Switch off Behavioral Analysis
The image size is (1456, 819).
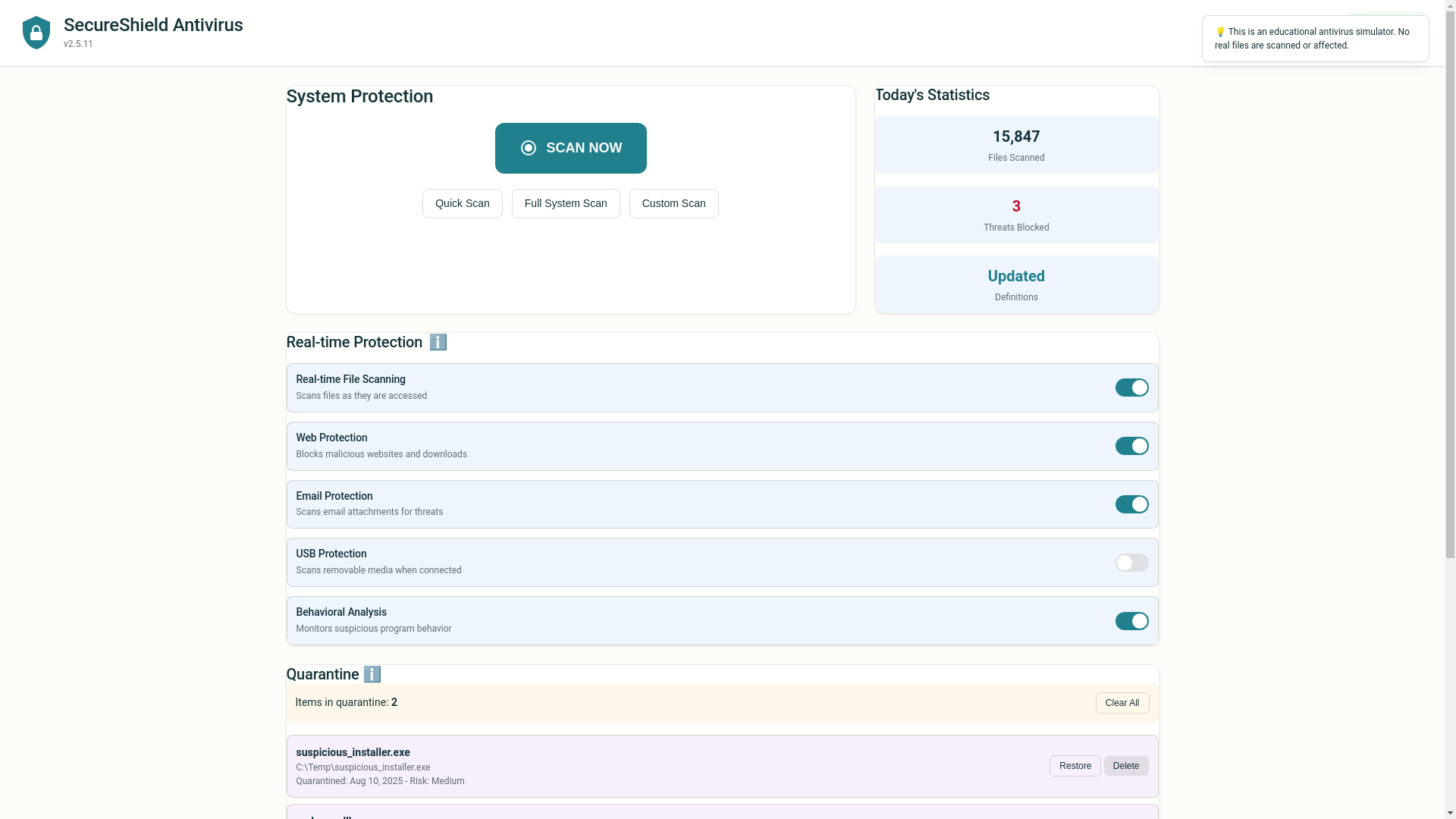[x=1132, y=621]
